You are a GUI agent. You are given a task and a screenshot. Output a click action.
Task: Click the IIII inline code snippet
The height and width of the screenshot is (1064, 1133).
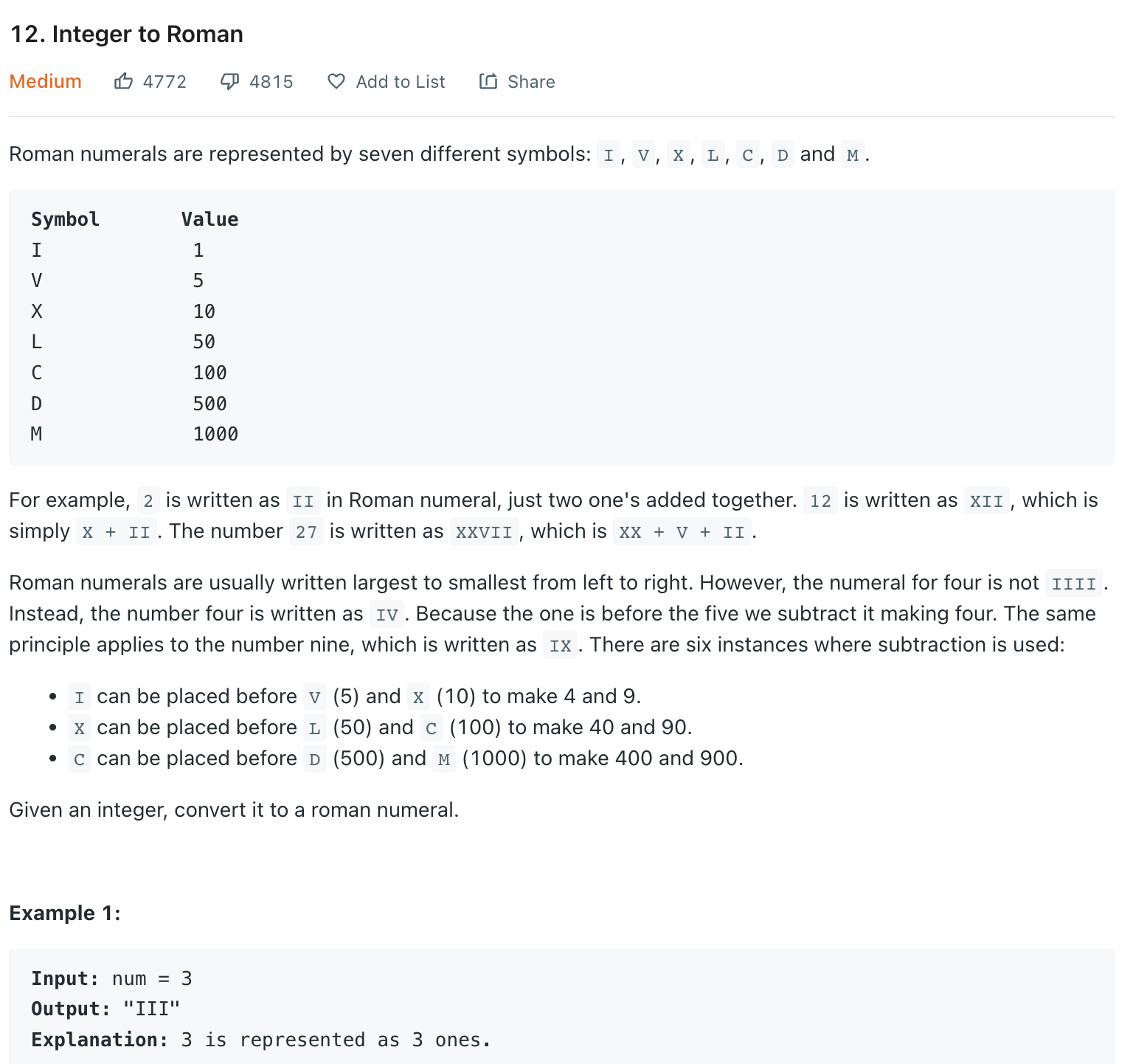1073,584
